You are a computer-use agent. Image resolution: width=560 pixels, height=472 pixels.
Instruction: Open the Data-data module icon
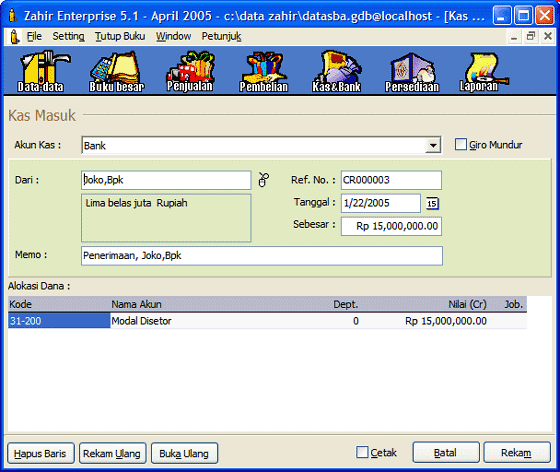(42, 71)
